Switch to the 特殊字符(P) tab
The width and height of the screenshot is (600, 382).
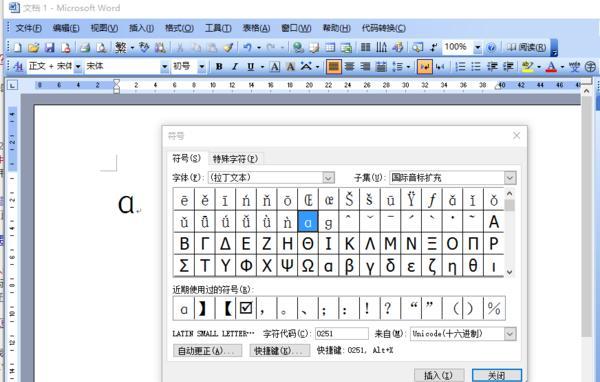pyautogui.click(x=235, y=158)
